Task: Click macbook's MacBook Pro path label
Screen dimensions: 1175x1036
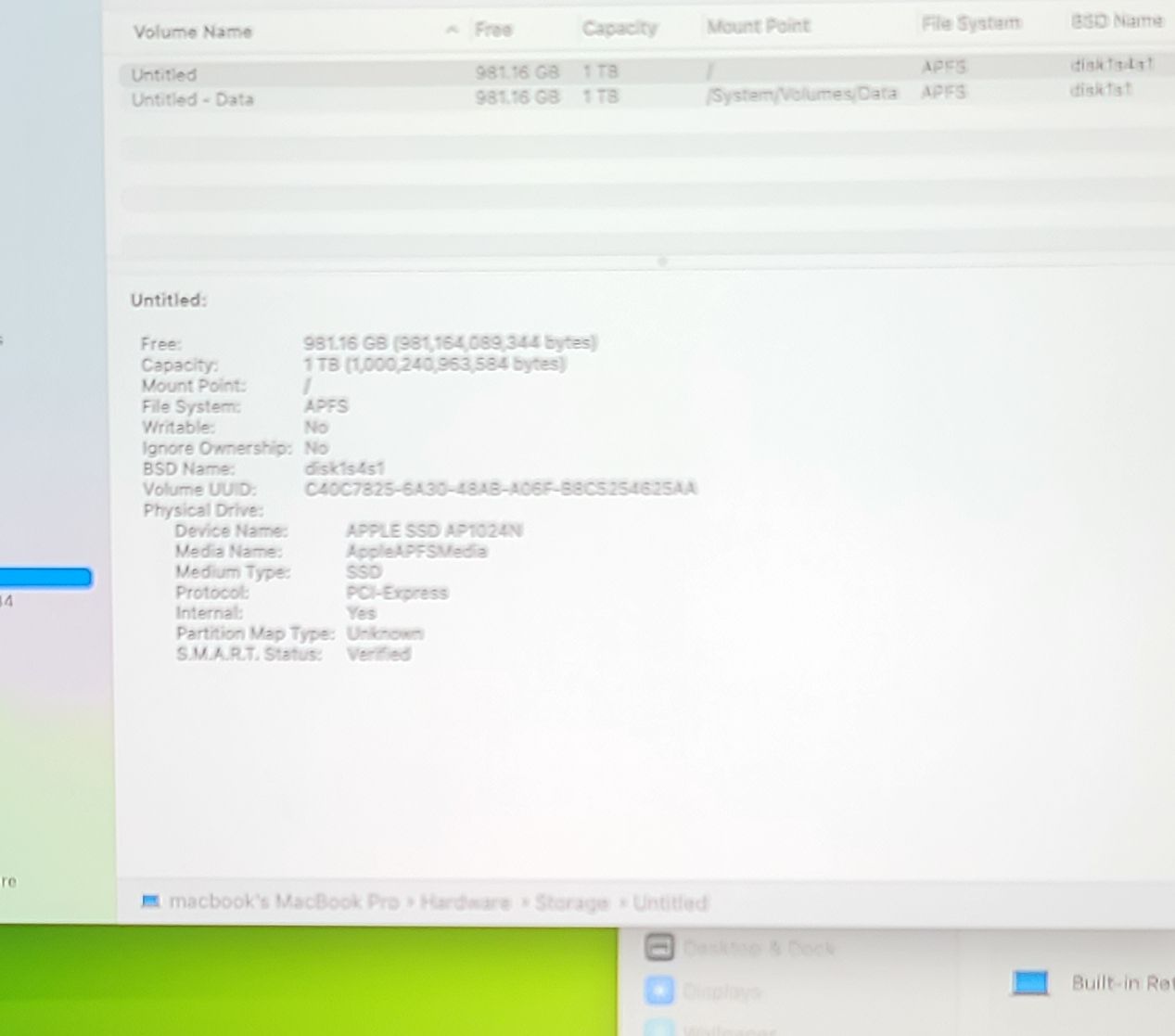Action: pos(283,902)
